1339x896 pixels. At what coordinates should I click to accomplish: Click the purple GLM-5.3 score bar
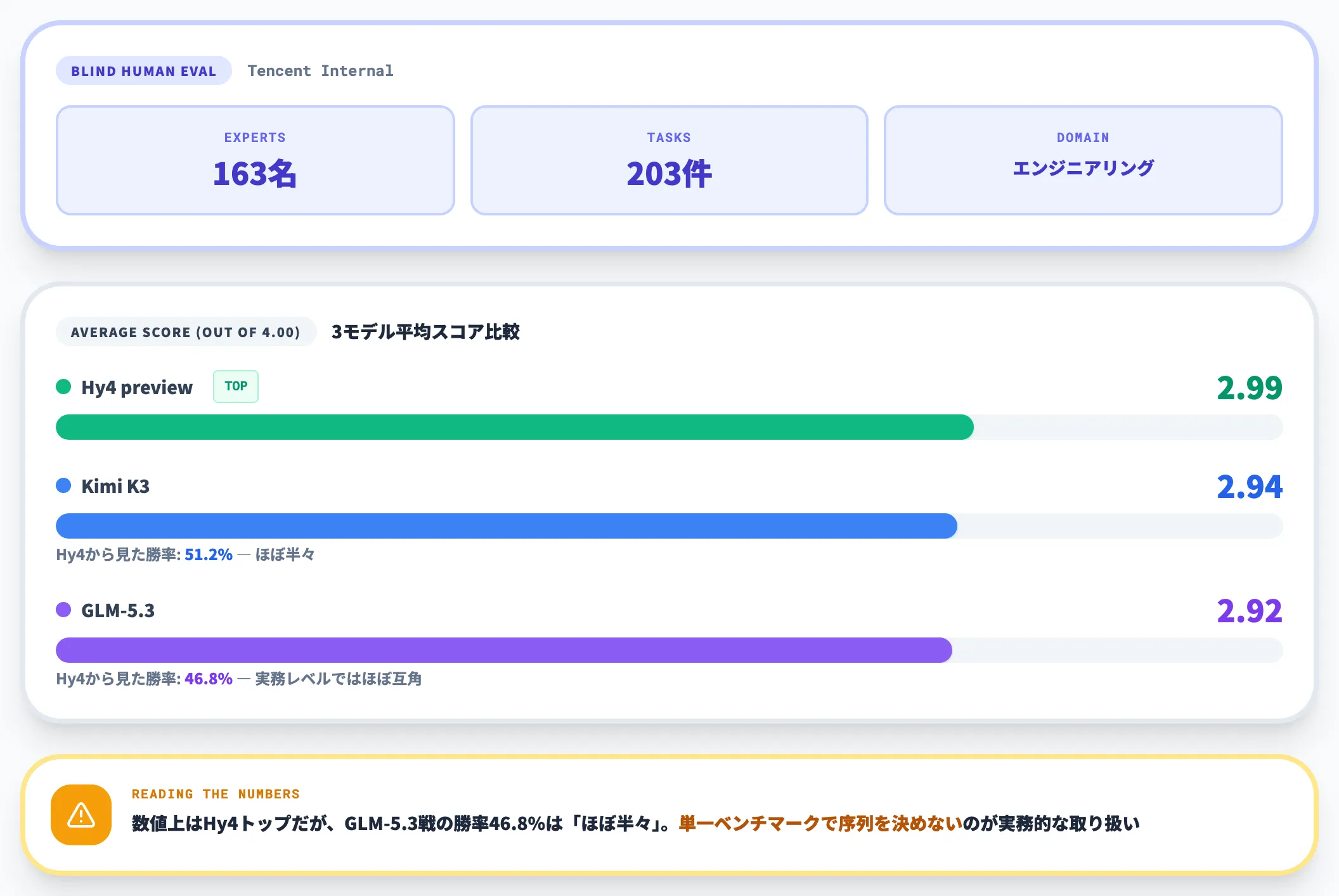tap(504, 650)
